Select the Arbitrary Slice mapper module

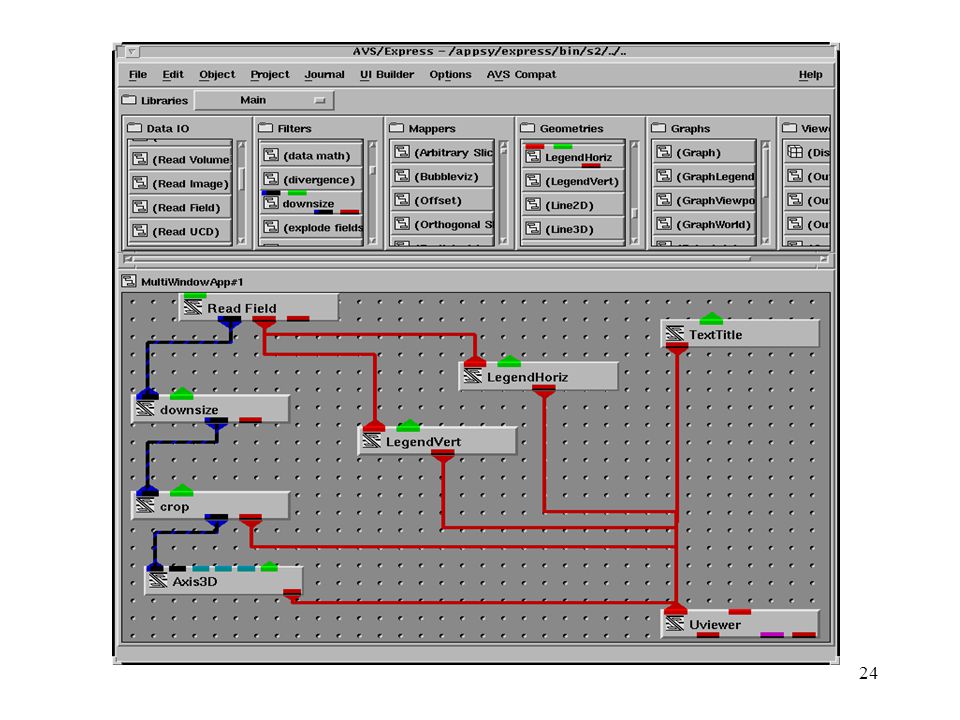442,152
